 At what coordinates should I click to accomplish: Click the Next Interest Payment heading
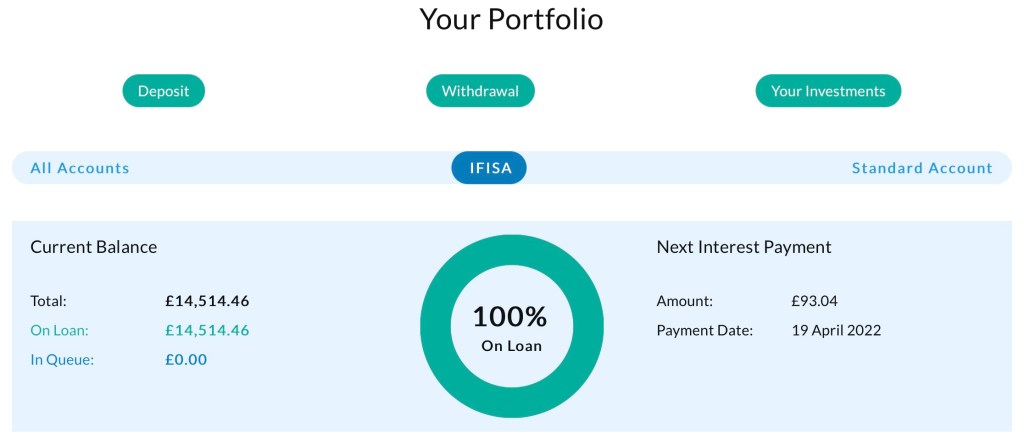744,247
